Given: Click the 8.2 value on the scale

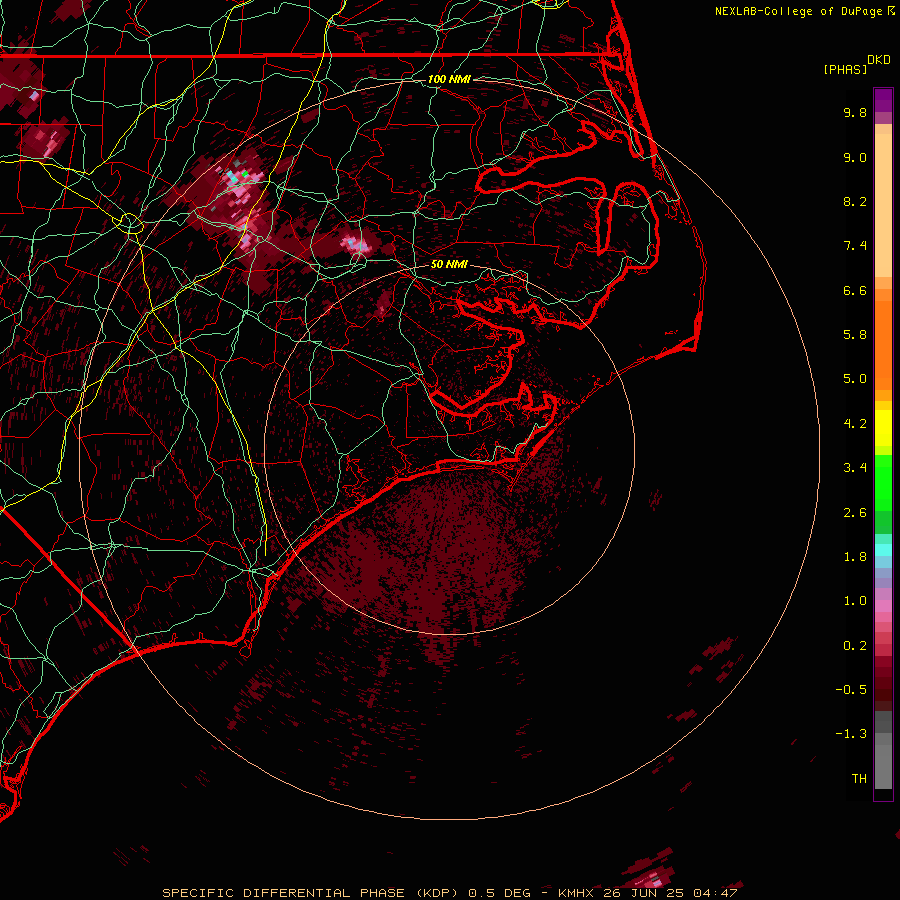Looking at the screenshot, I should [855, 201].
